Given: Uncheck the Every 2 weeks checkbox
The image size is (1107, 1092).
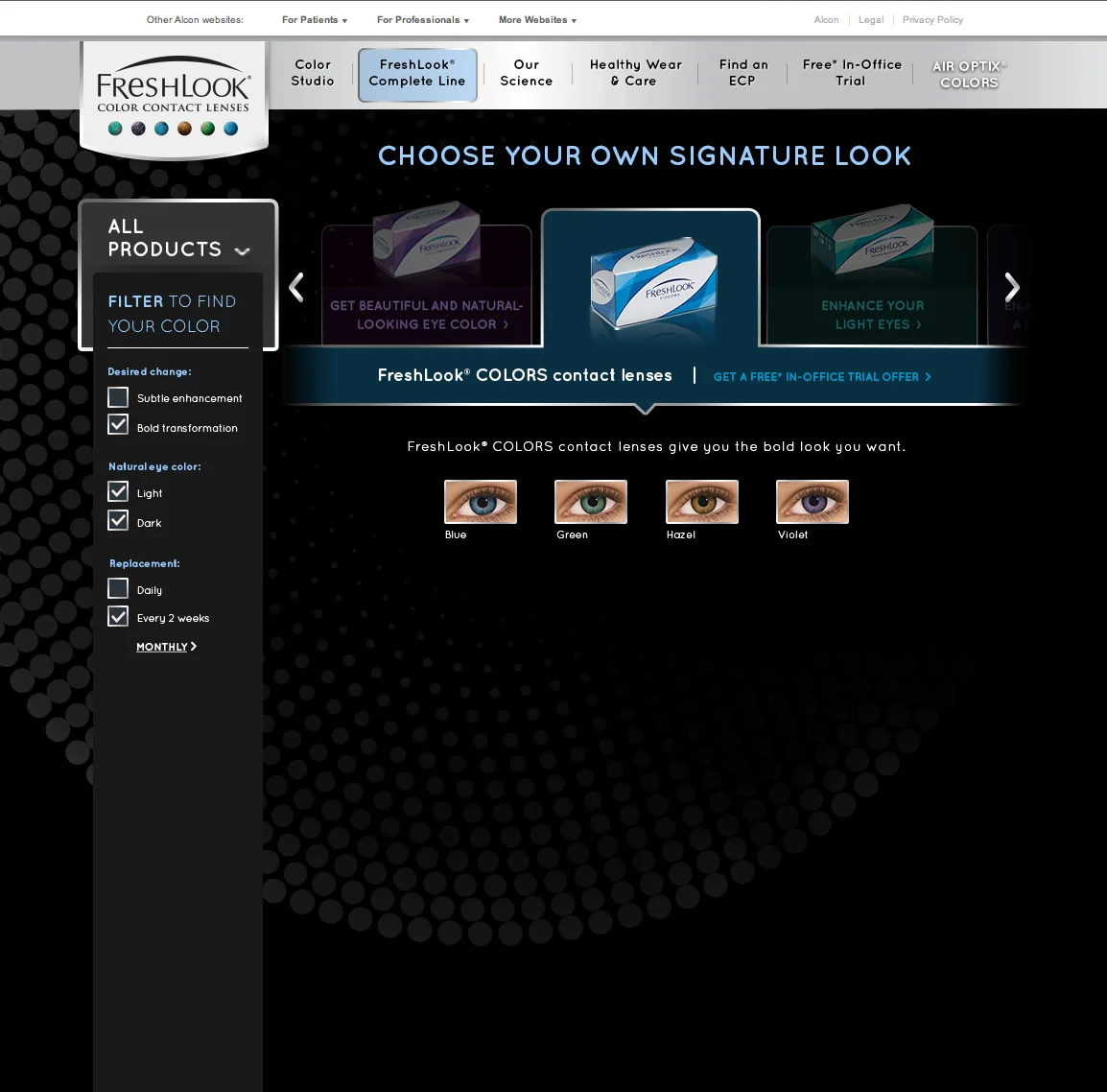Looking at the screenshot, I should pos(118,616).
